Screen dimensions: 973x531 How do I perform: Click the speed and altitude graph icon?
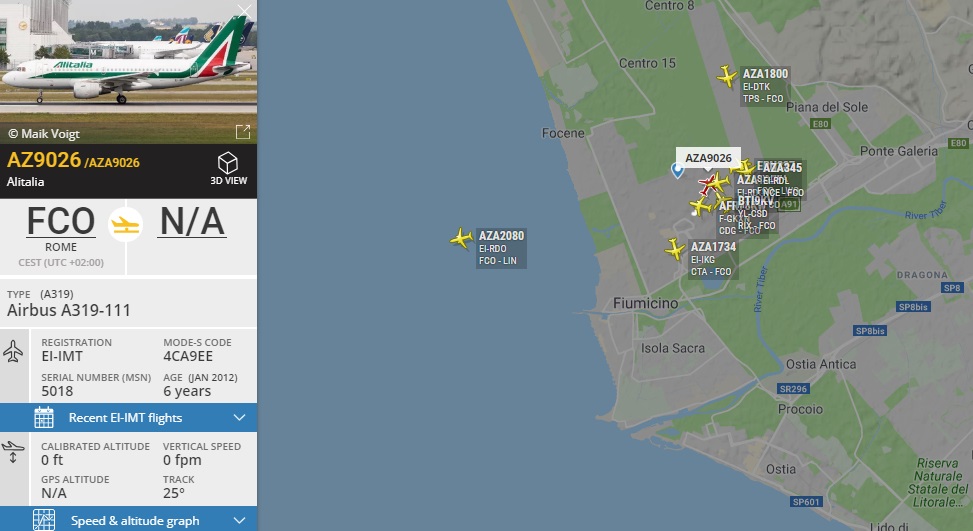tap(43, 520)
